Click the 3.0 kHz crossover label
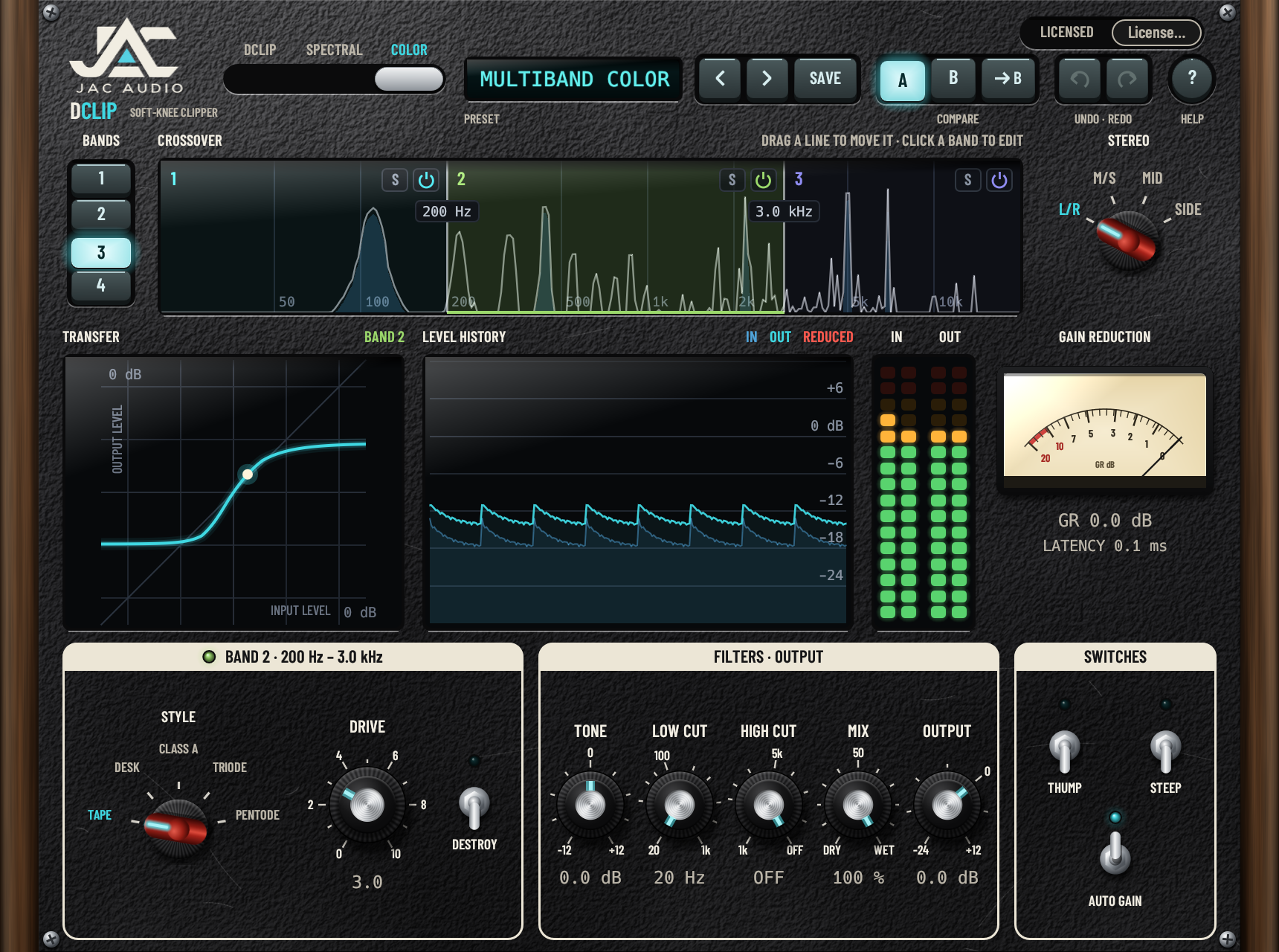The image size is (1279, 952). [783, 211]
